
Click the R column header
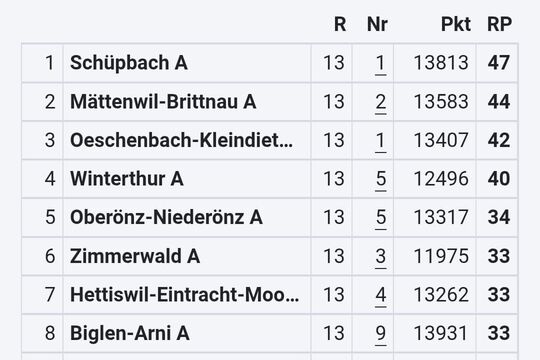coord(340,24)
